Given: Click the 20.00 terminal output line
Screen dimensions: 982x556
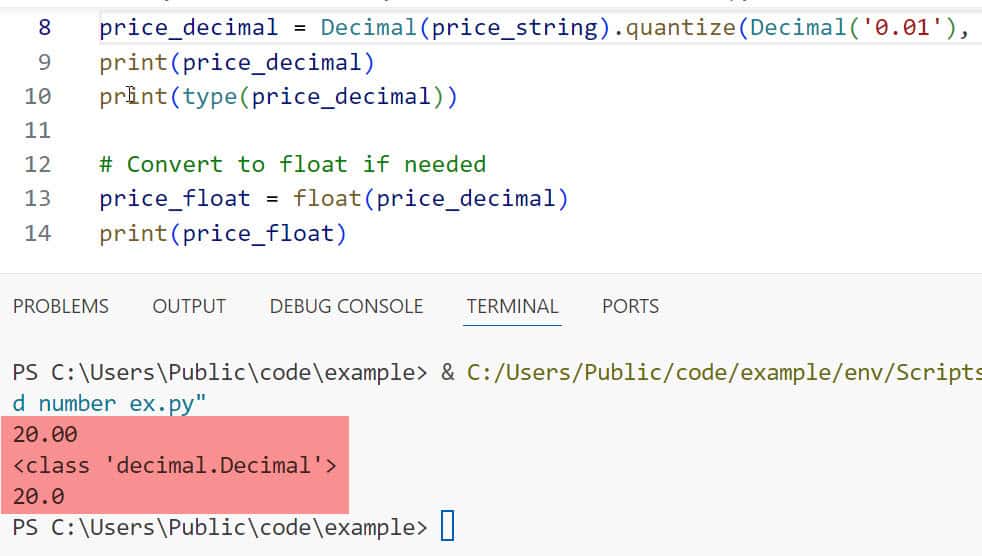Looking at the screenshot, I should coord(46,434).
